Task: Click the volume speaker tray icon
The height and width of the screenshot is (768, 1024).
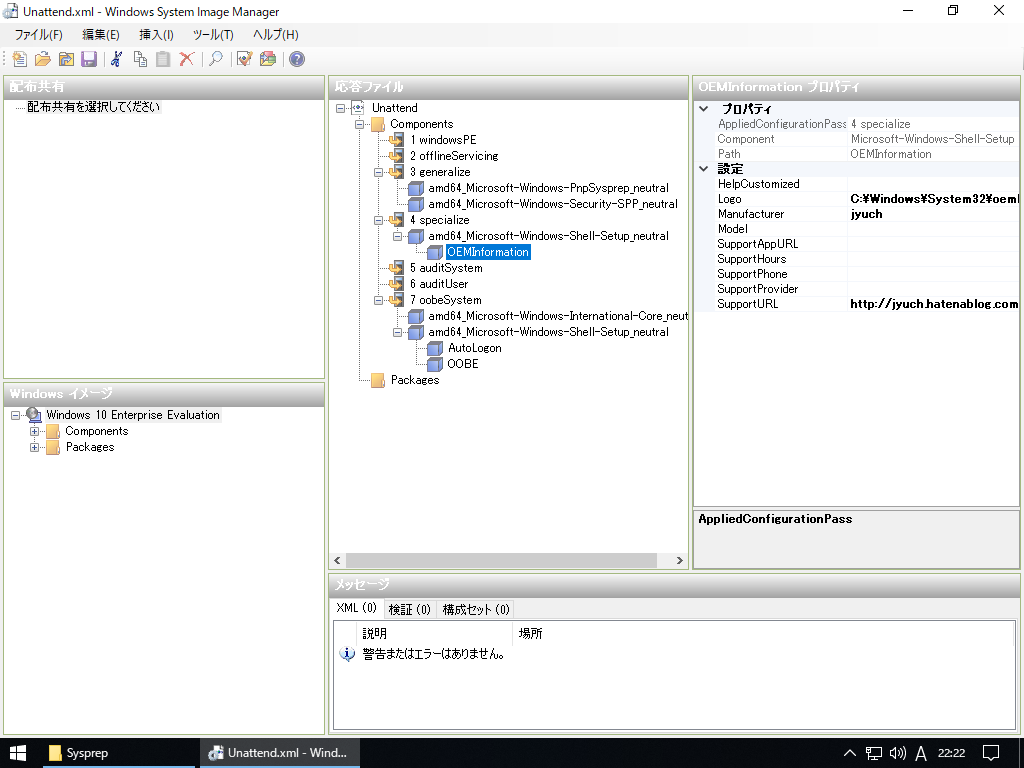Action: coord(898,753)
